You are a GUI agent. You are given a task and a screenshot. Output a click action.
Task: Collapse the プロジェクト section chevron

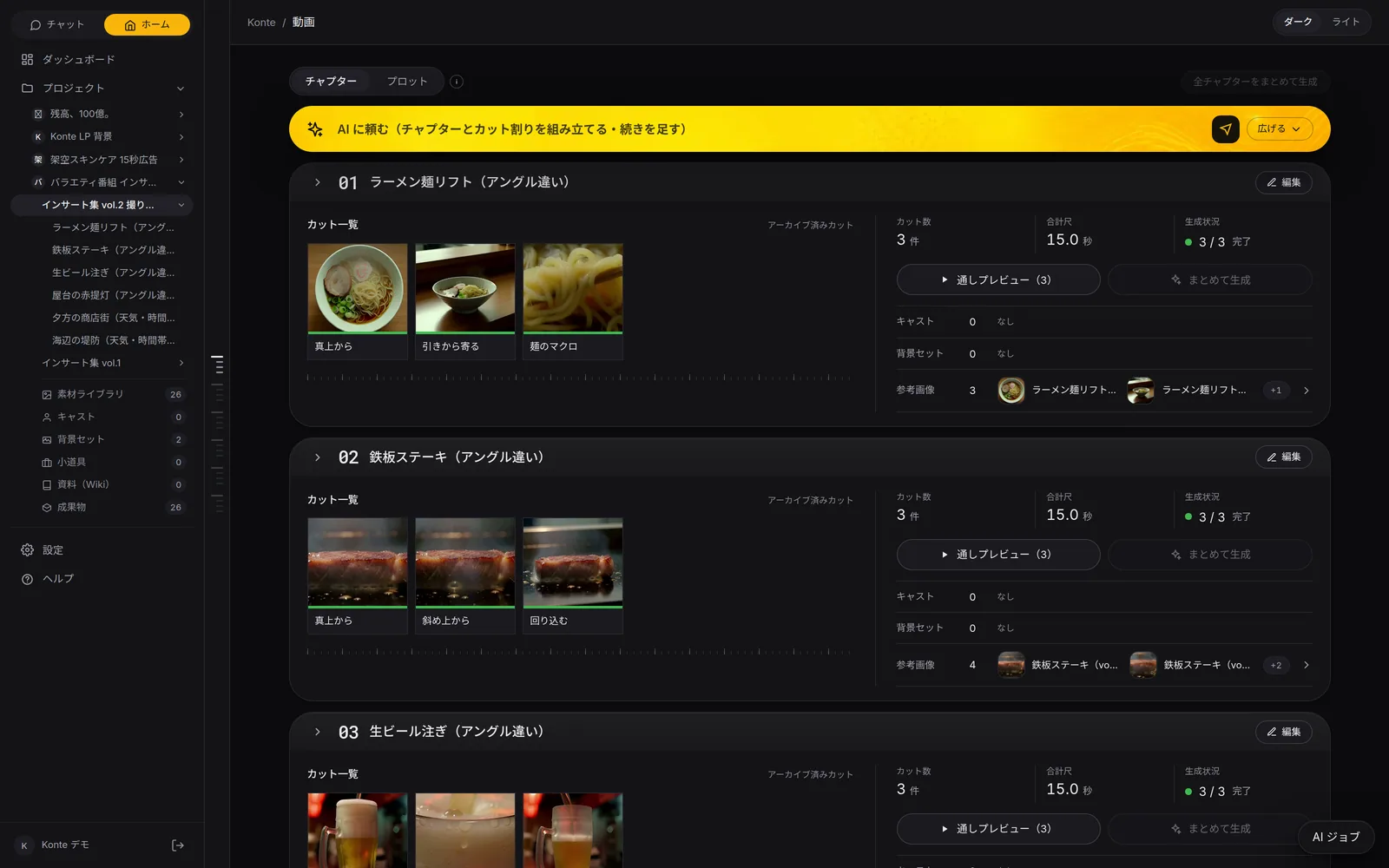[x=181, y=89]
